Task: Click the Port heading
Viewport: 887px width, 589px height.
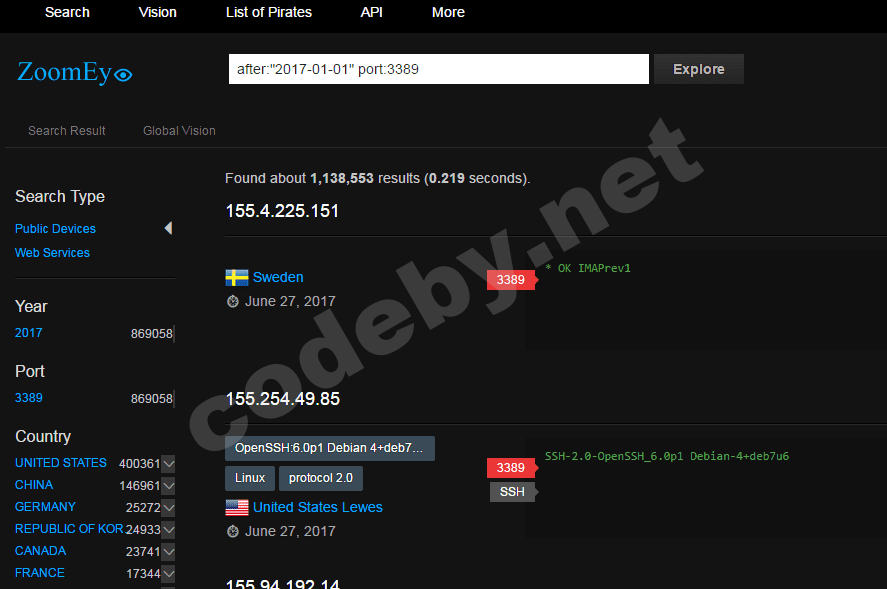Action: point(29,371)
